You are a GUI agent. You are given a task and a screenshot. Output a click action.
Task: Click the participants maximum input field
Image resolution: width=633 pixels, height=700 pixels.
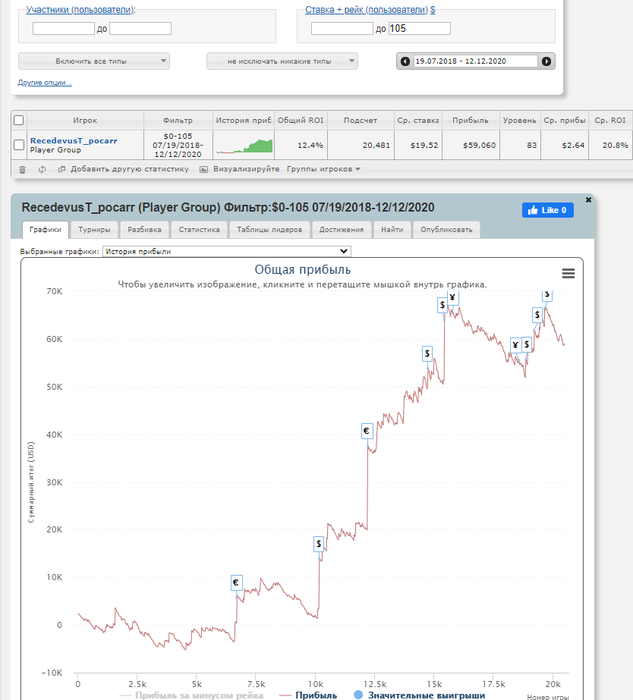point(140,29)
